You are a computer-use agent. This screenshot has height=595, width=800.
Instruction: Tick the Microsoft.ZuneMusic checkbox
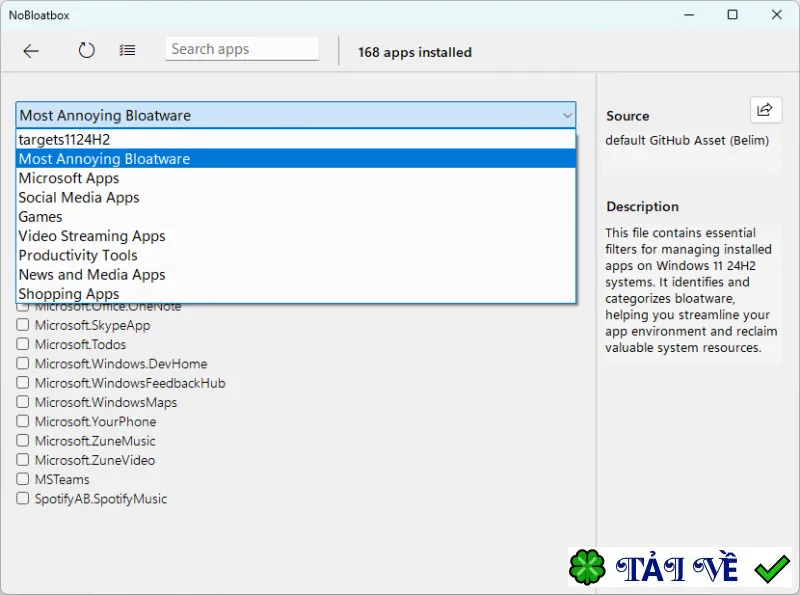[x=22, y=440]
